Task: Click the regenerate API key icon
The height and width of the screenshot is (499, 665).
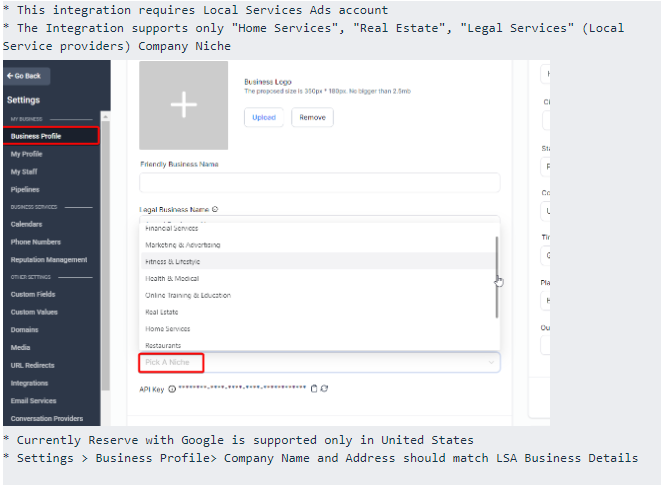Action: coord(324,388)
